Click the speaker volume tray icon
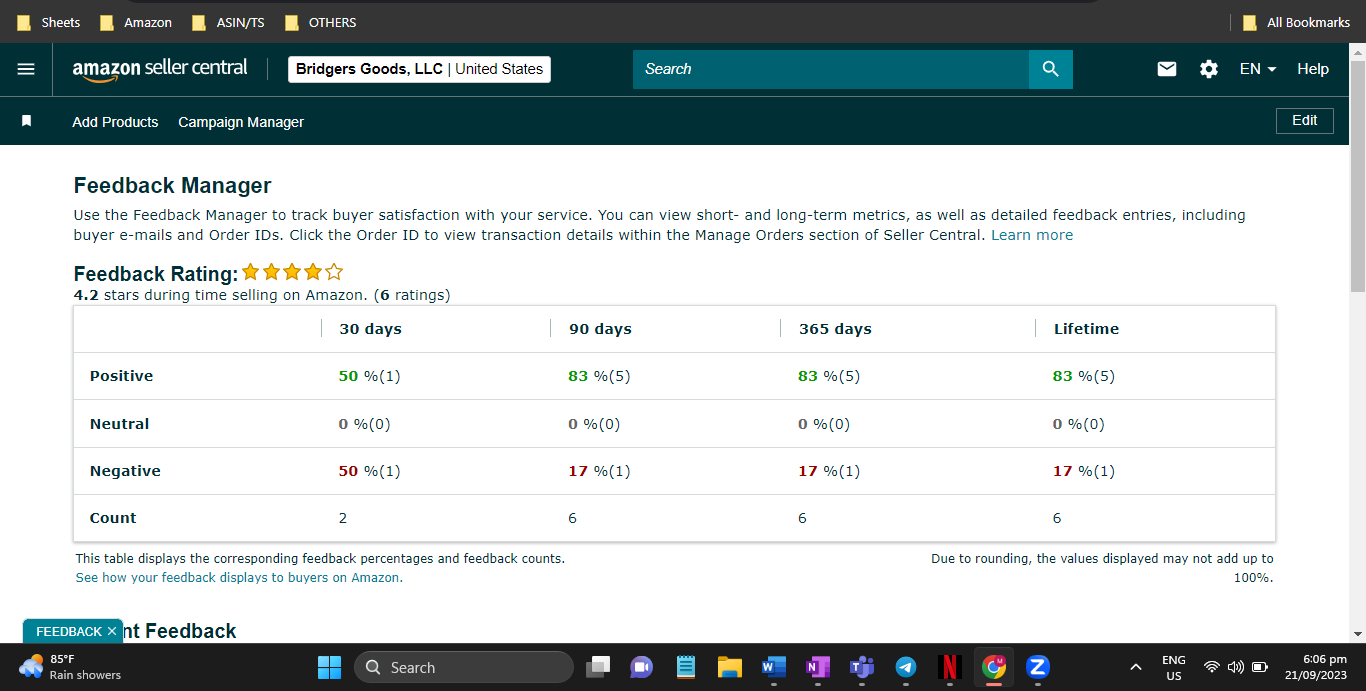Image resolution: width=1366 pixels, height=691 pixels. pos(1235,667)
